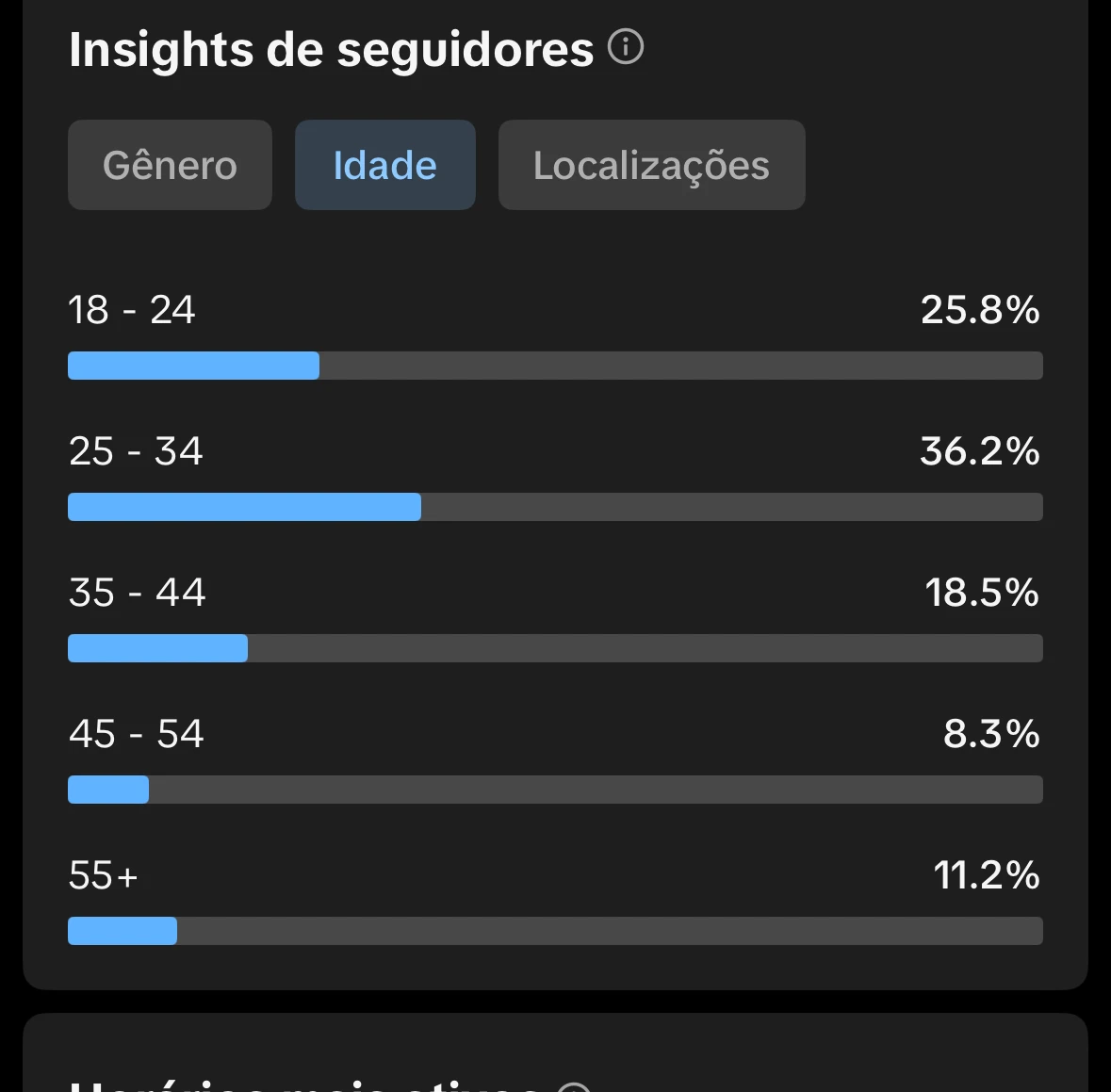Open the Localizações tab
This screenshot has width=1111, height=1092.
click(x=651, y=165)
